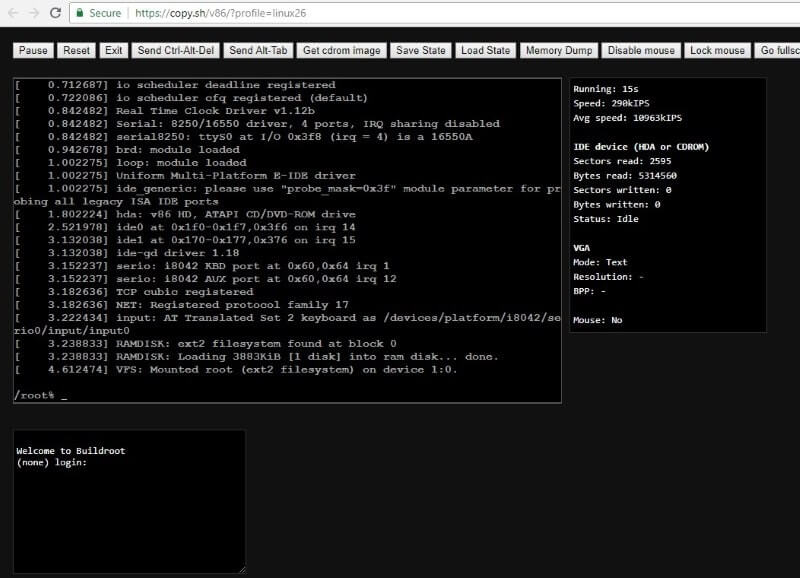Image resolution: width=800 pixels, height=578 pixels.
Task: Click the Save State button
Action: click(421, 50)
